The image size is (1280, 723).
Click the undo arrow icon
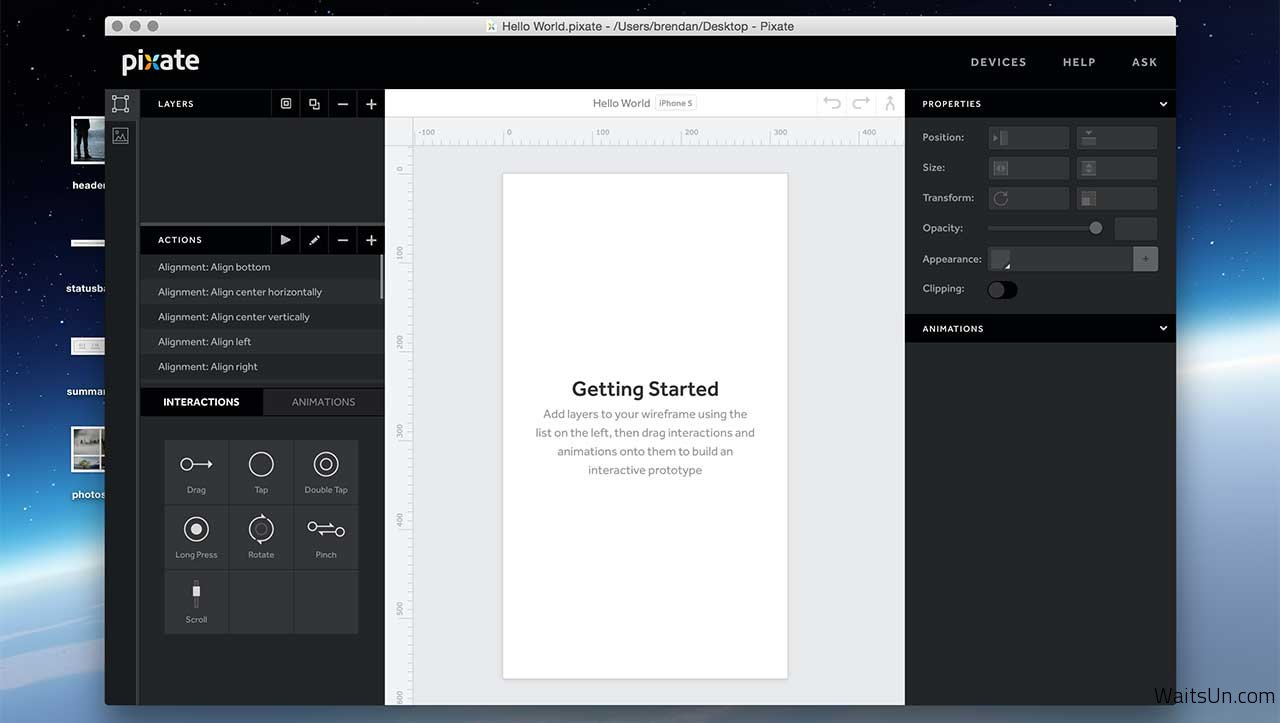[x=832, y=103]
